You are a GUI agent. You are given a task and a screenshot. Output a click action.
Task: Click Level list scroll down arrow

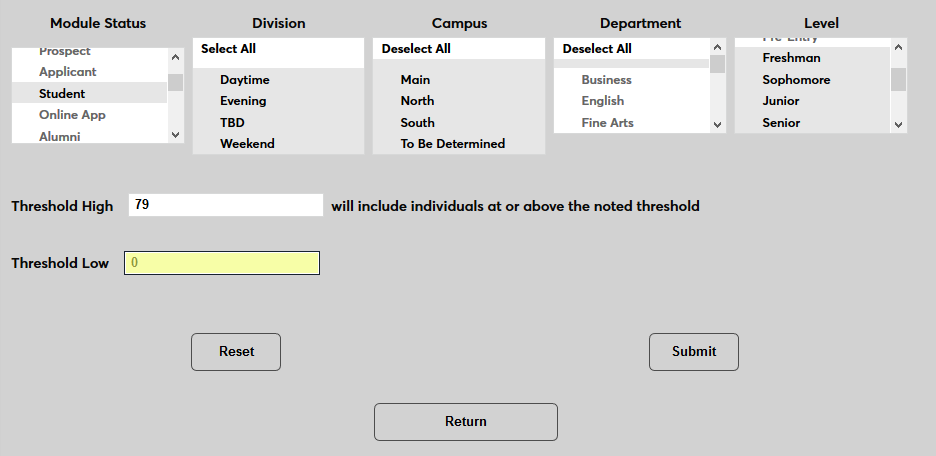[898, 125]
